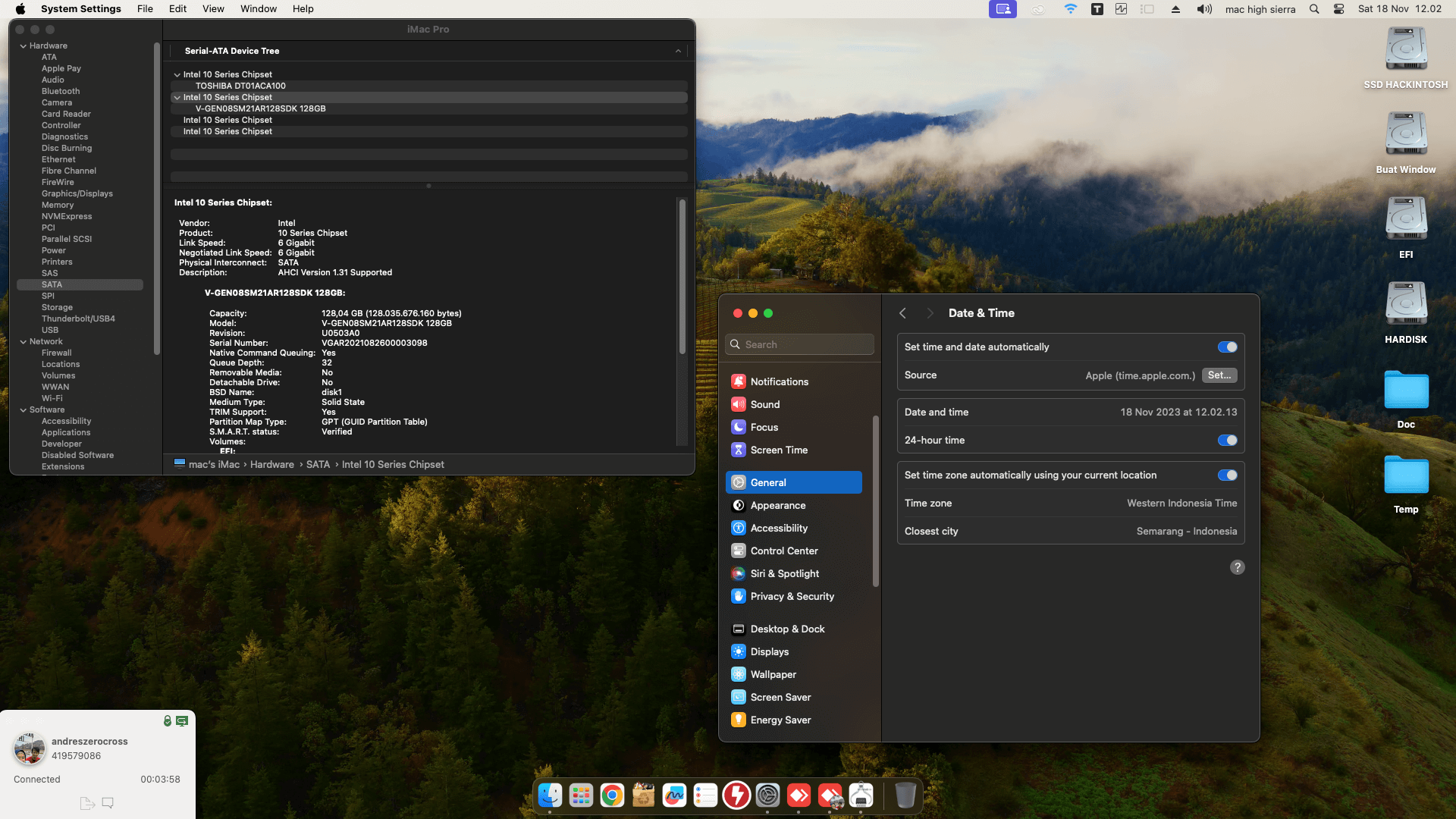Click the System Settings gear in the Dock
The image size is (1456, 819).
click(767, 795)
